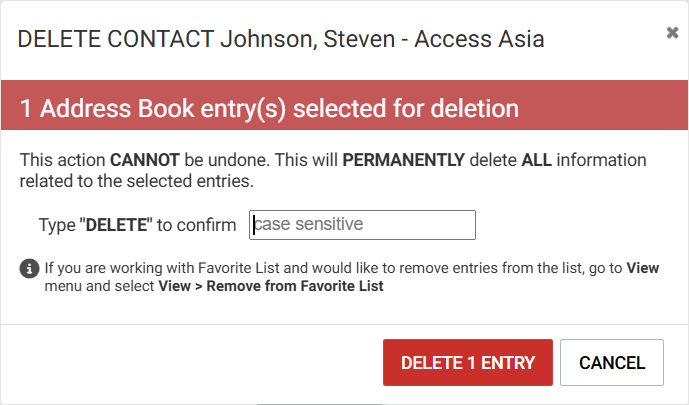The width and height of the screenshot is (689, 405).
Task: Focus the case sensitive confirmation field
Action: tap(362, 225)
